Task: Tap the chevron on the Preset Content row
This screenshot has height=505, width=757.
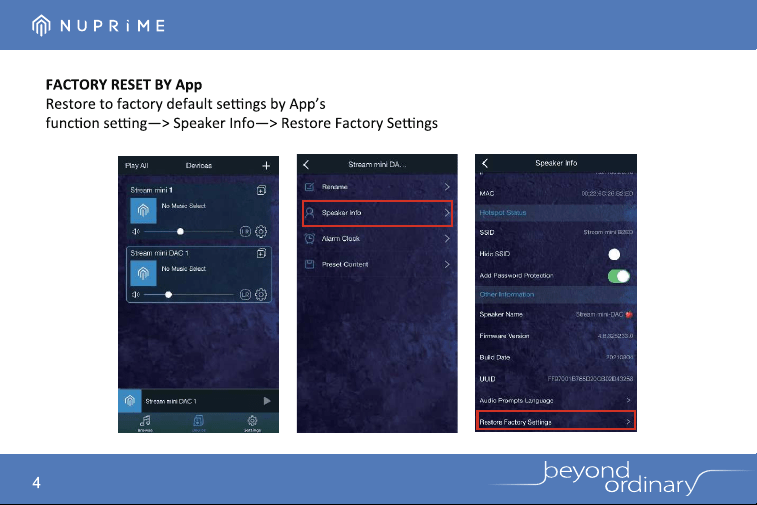Action: pos(447,265)
